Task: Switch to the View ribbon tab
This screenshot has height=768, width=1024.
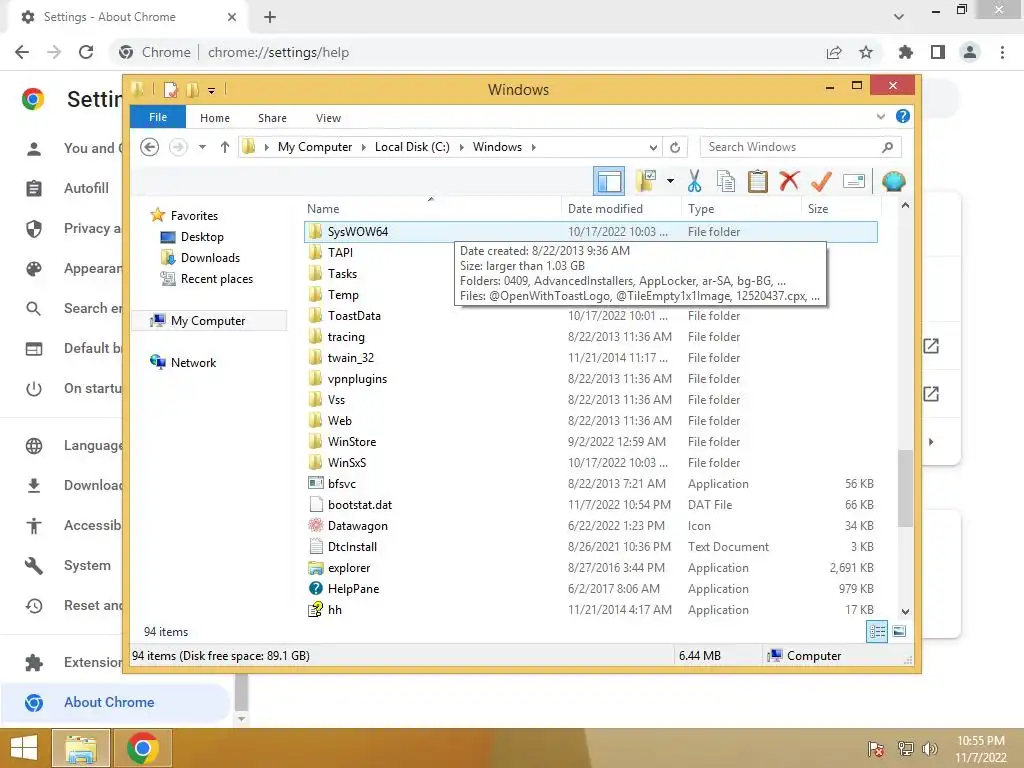Action: coord(328,118)
